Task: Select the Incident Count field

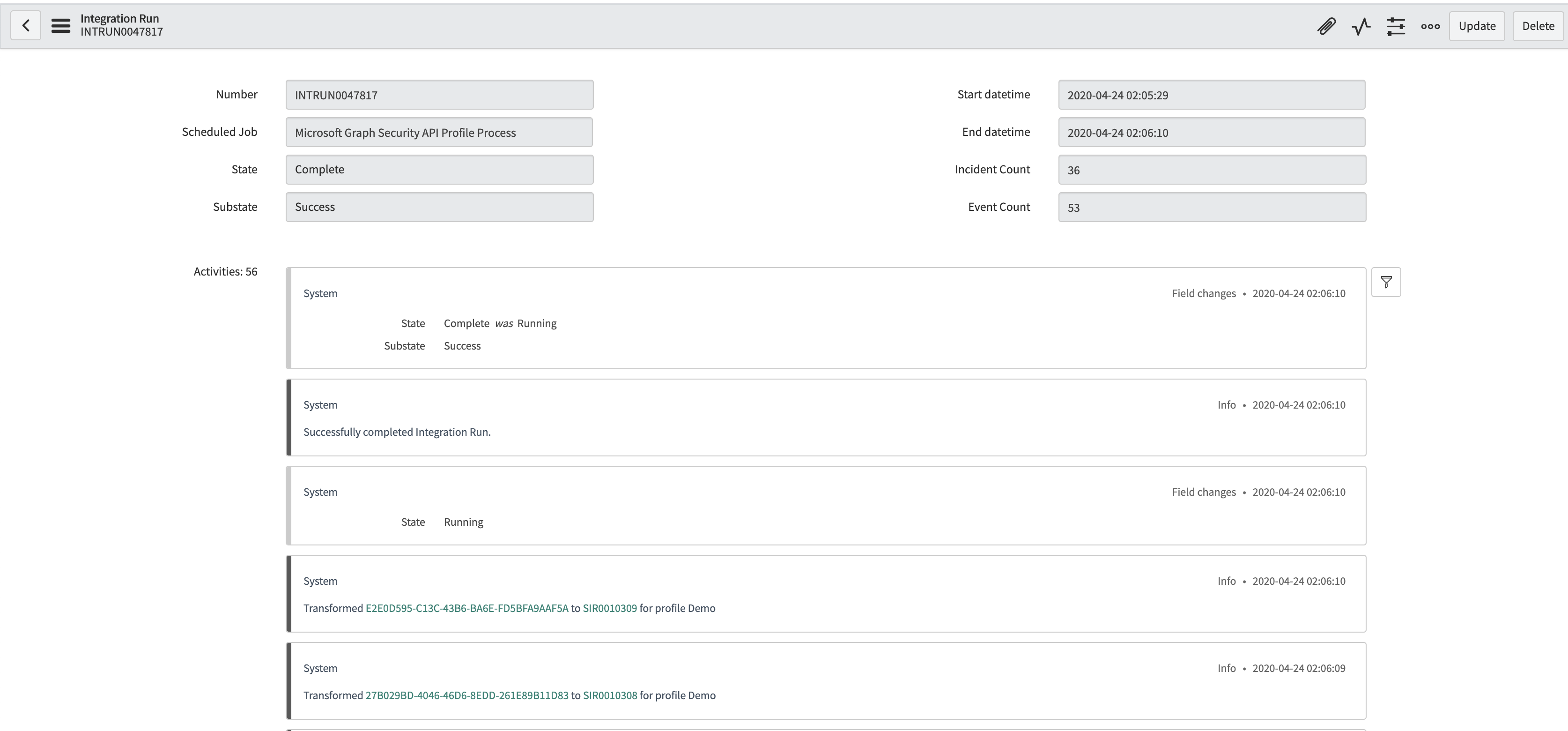Action: [1212, 169]
